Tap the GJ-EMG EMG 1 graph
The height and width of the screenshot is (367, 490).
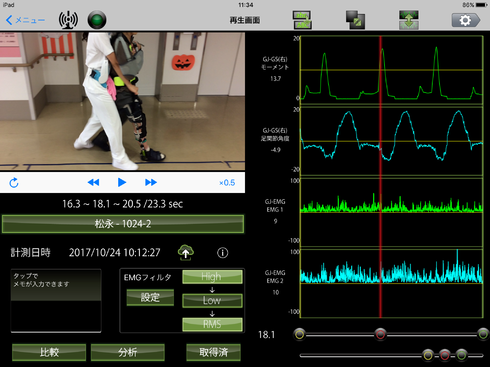[392, 212]
